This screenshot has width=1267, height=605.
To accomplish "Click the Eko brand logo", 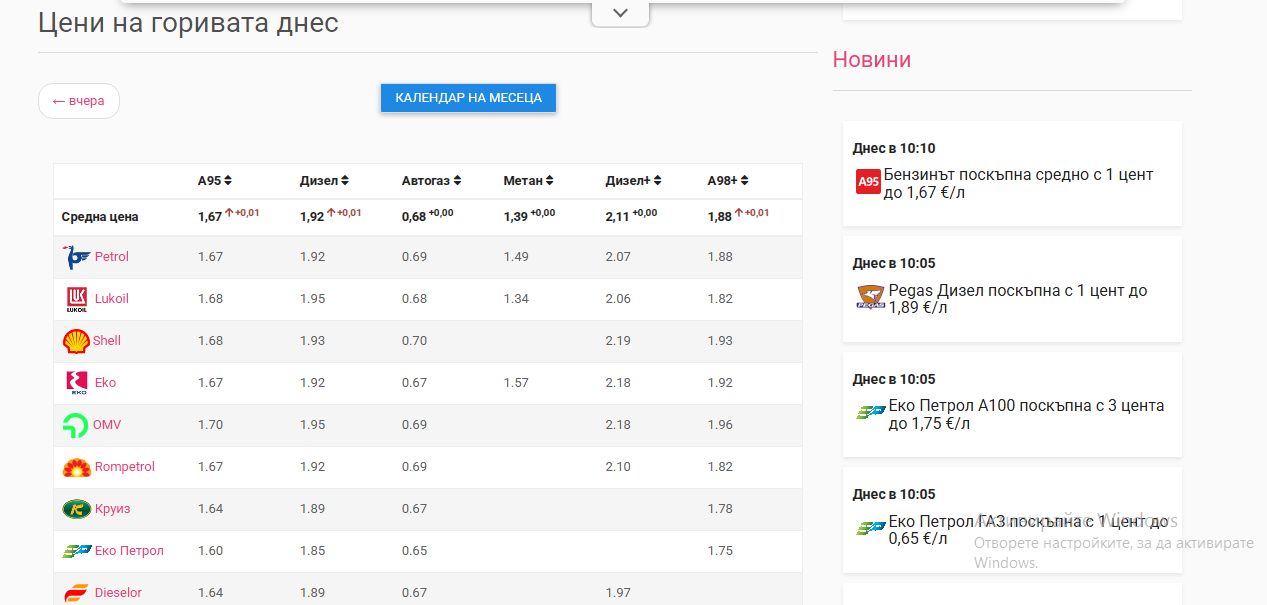I will click(x=77, y=383).
